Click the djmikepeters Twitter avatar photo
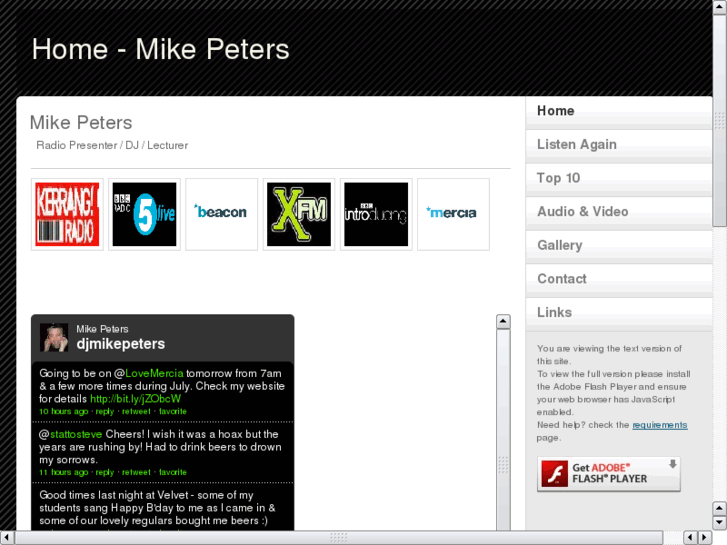727x545 pixels. [54, 337]
